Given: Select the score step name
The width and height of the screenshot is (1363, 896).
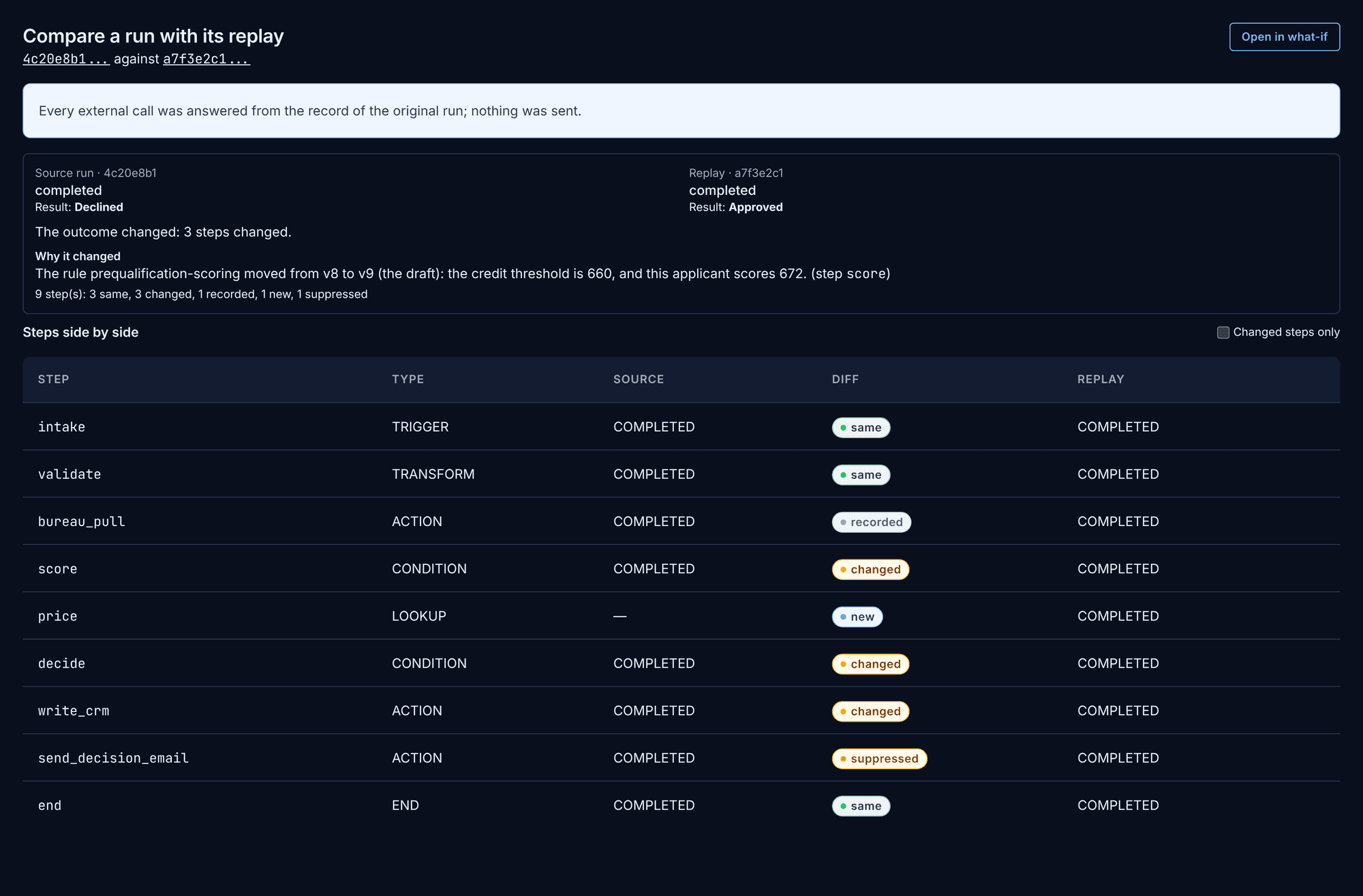Looking at the screenshot, I should (58, 569).
